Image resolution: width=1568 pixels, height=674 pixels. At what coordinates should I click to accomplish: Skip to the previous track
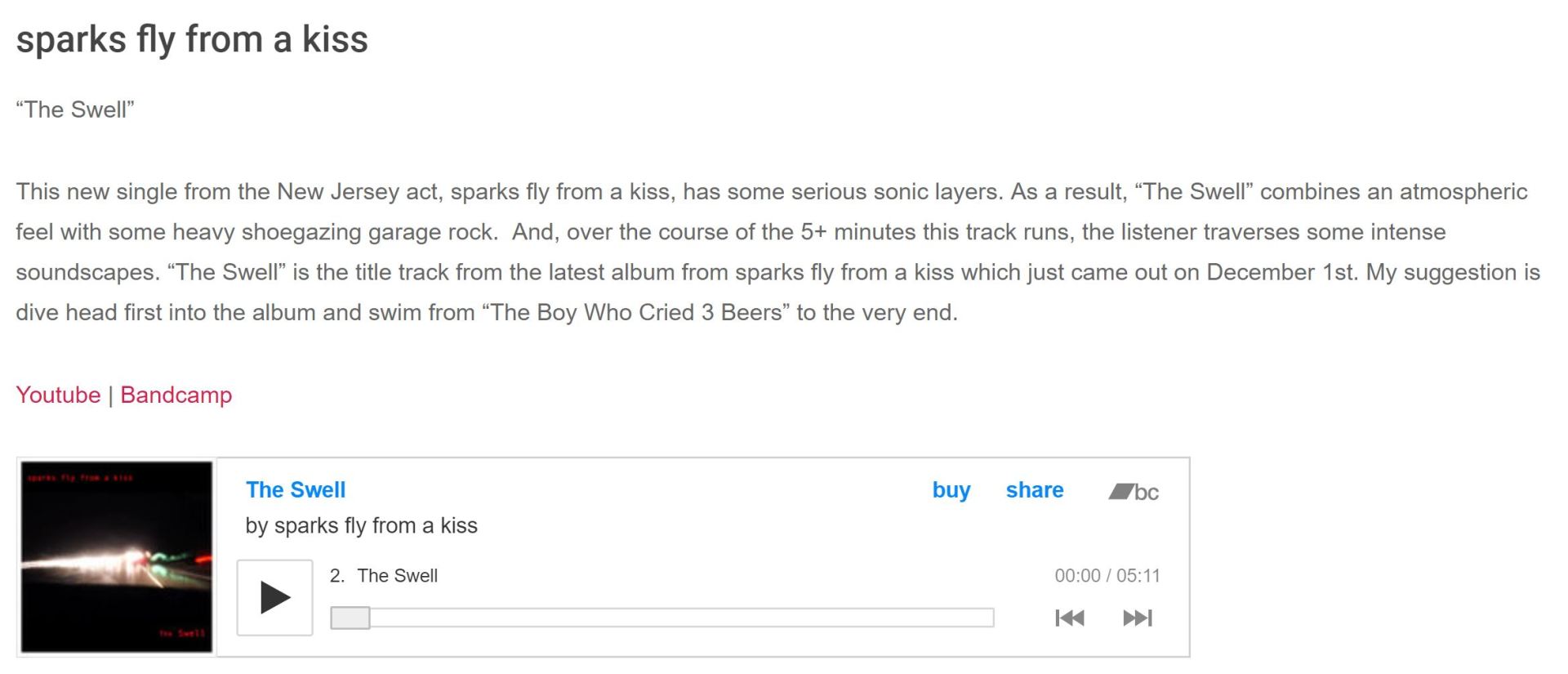pyautogui.click(x=1069, y=618)
